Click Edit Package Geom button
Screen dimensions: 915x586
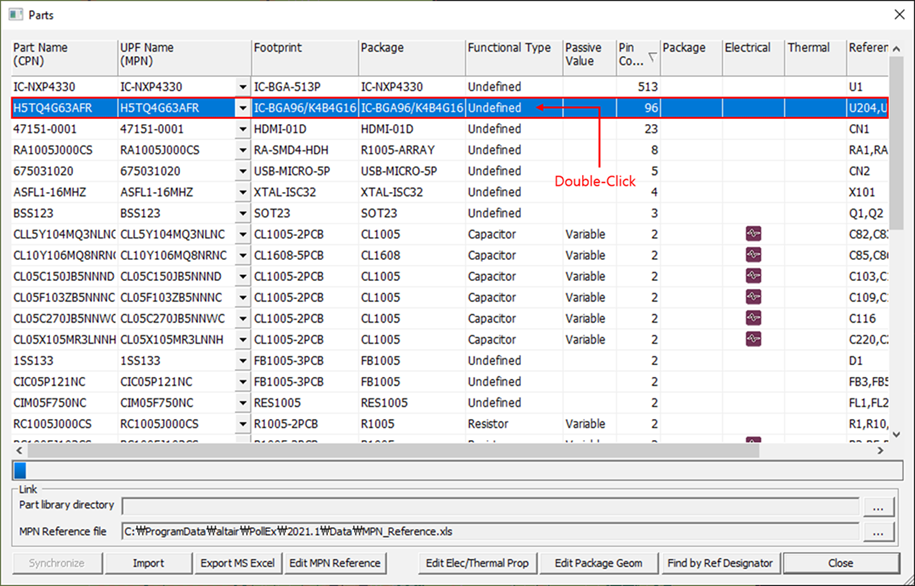pos(598,563)
